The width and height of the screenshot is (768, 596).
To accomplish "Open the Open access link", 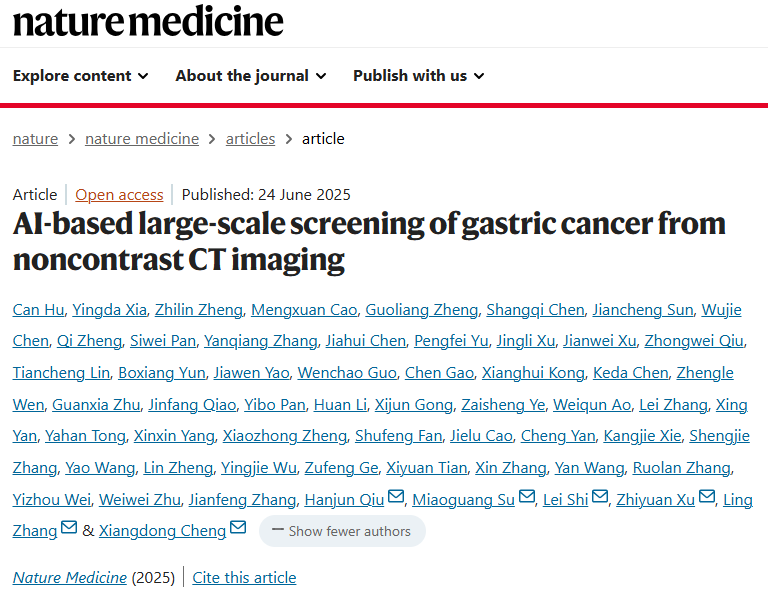I will click(119, 195).
